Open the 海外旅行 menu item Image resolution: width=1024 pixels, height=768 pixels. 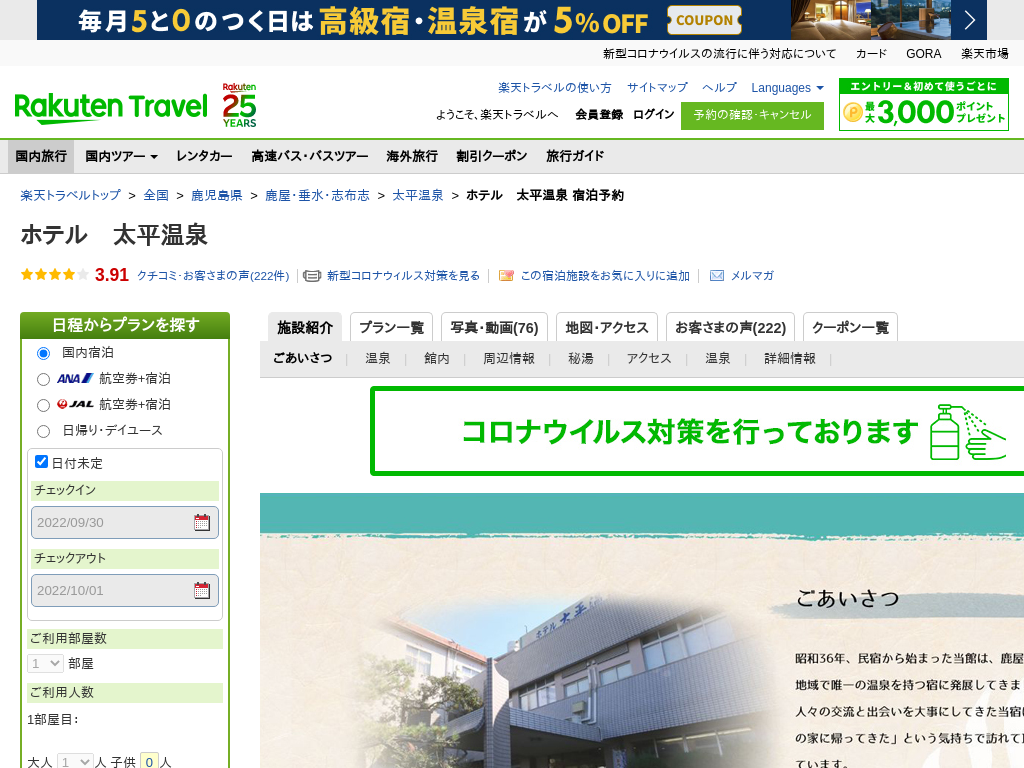point(412,156)
